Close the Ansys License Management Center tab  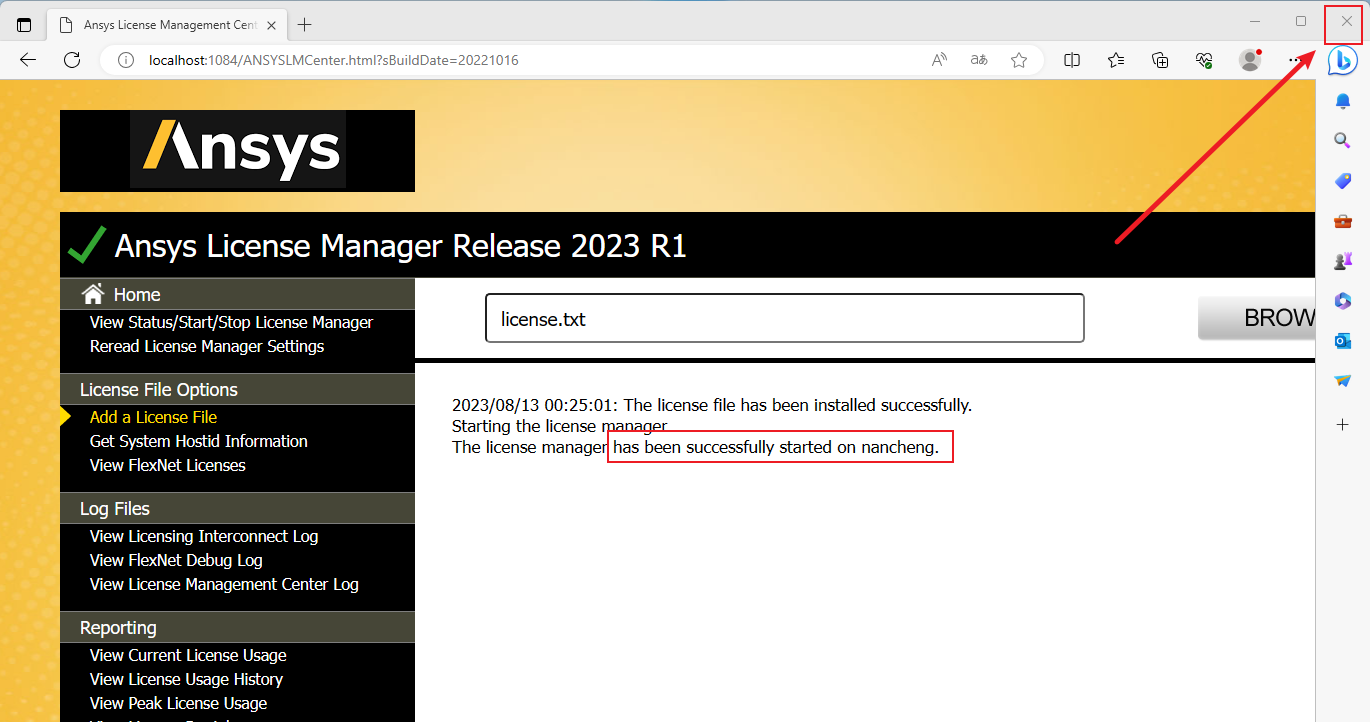coord(271,25)
